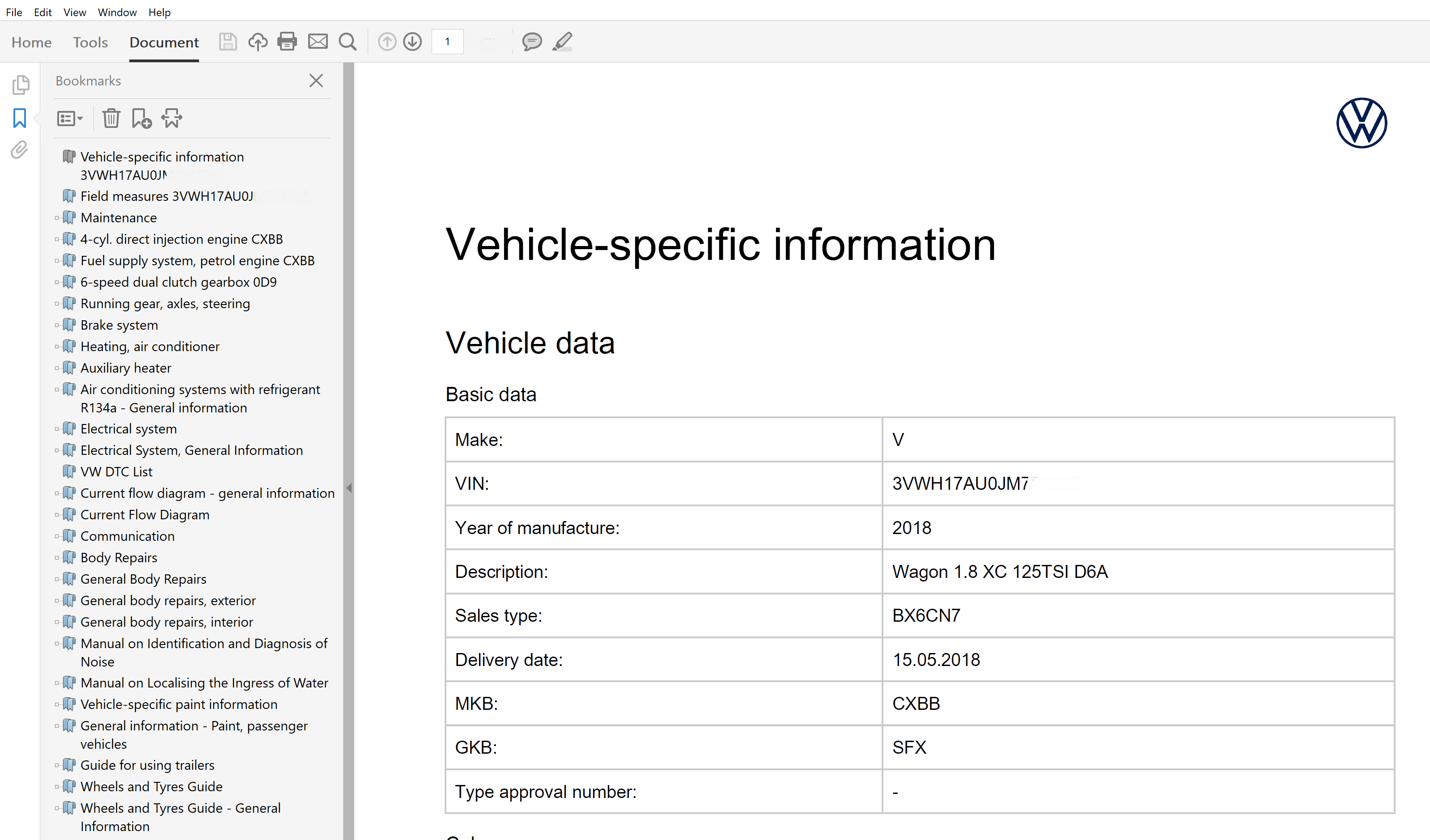Go to next page arrow
1430x840 pixels.
412,42
